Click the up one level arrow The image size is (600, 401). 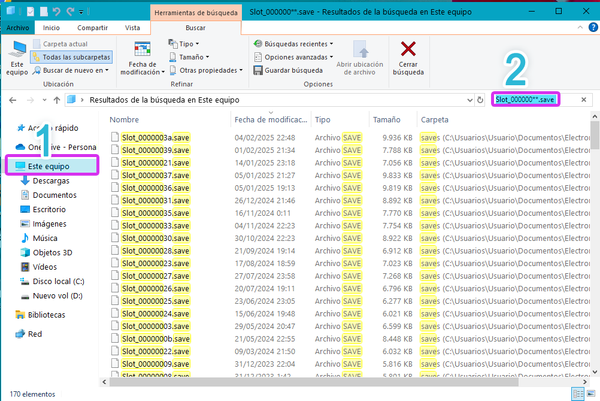pyautogui.click(x=57, y=100)
